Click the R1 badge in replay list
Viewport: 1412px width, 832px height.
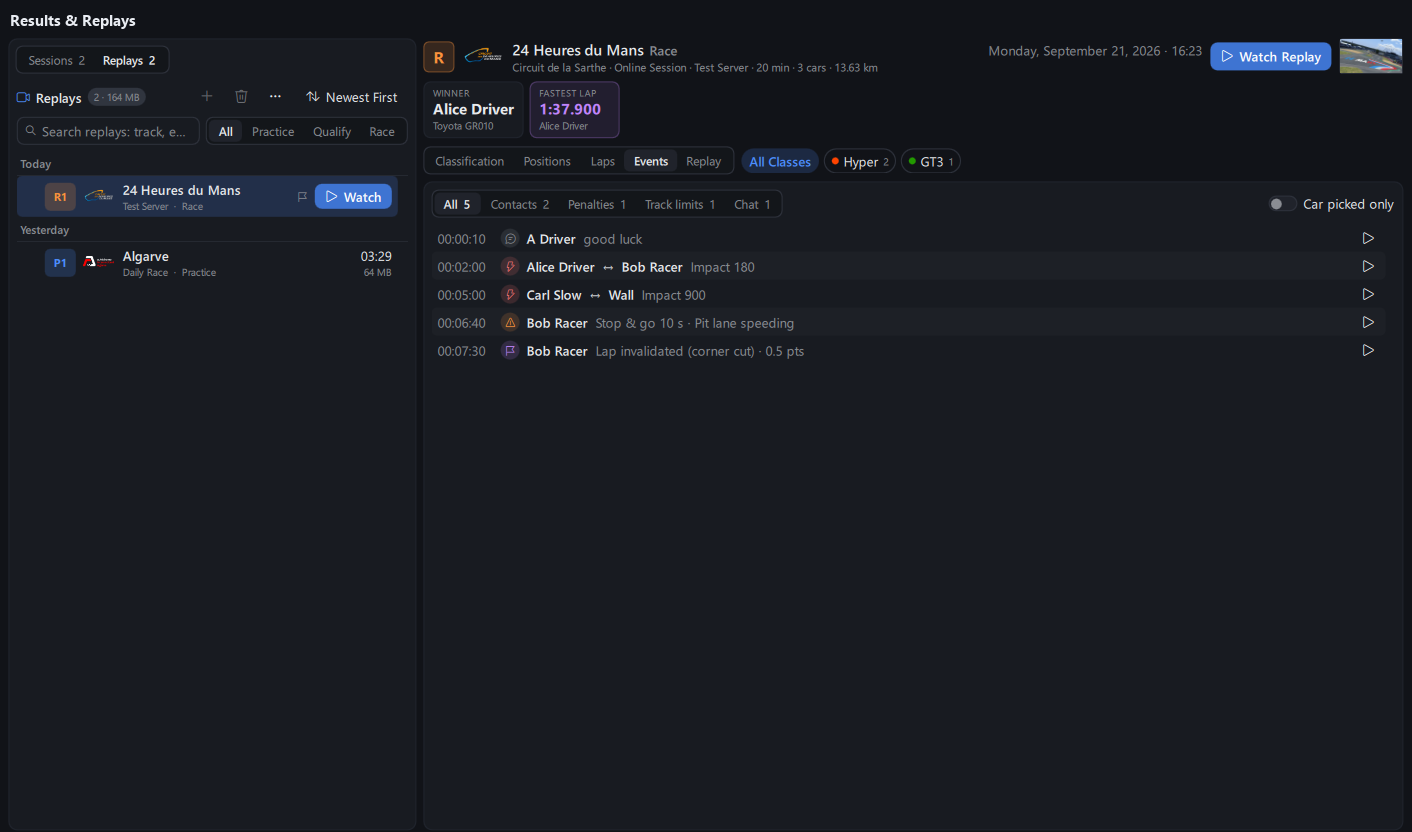pos(60,197)
